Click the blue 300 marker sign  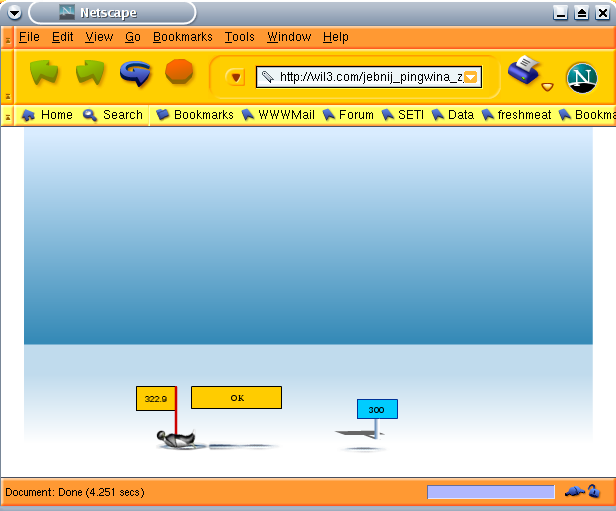point(377,409)
